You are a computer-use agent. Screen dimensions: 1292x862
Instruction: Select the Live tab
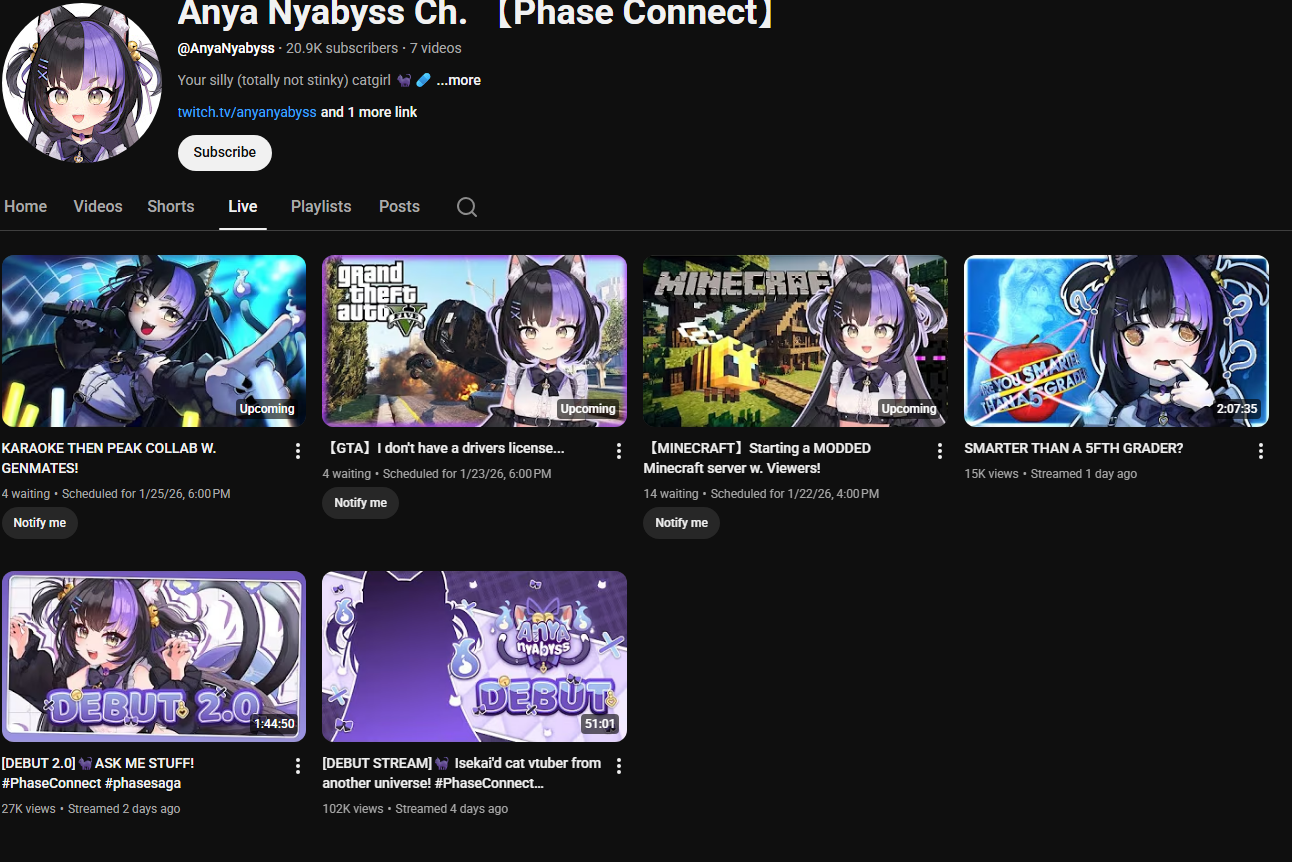coord(243,206)
